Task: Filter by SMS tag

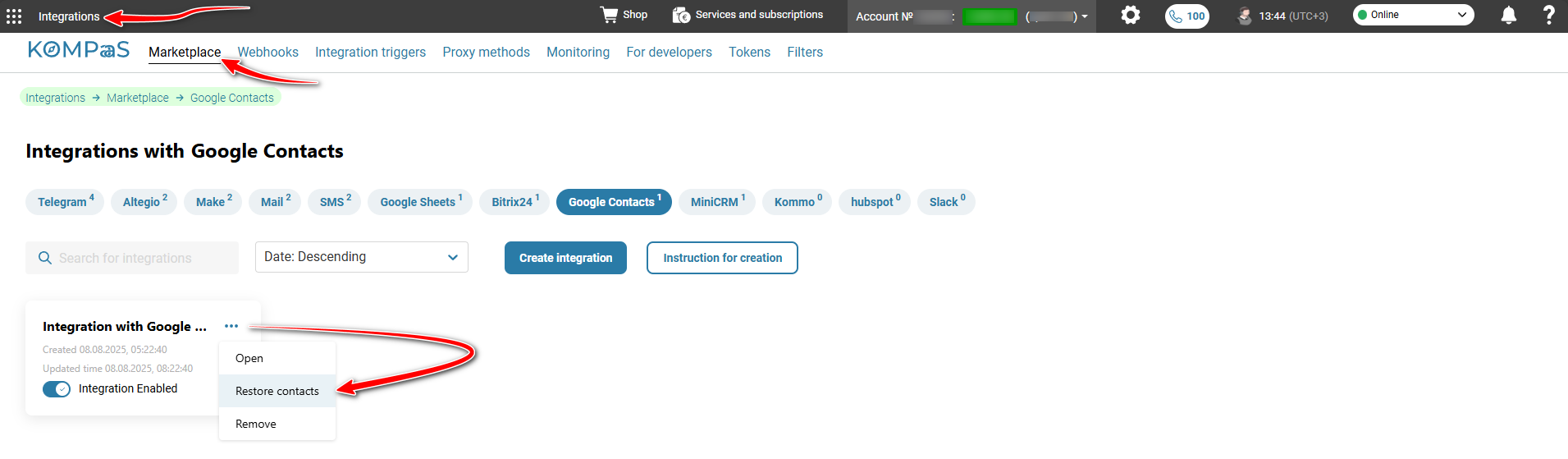Action: [335, 202]
